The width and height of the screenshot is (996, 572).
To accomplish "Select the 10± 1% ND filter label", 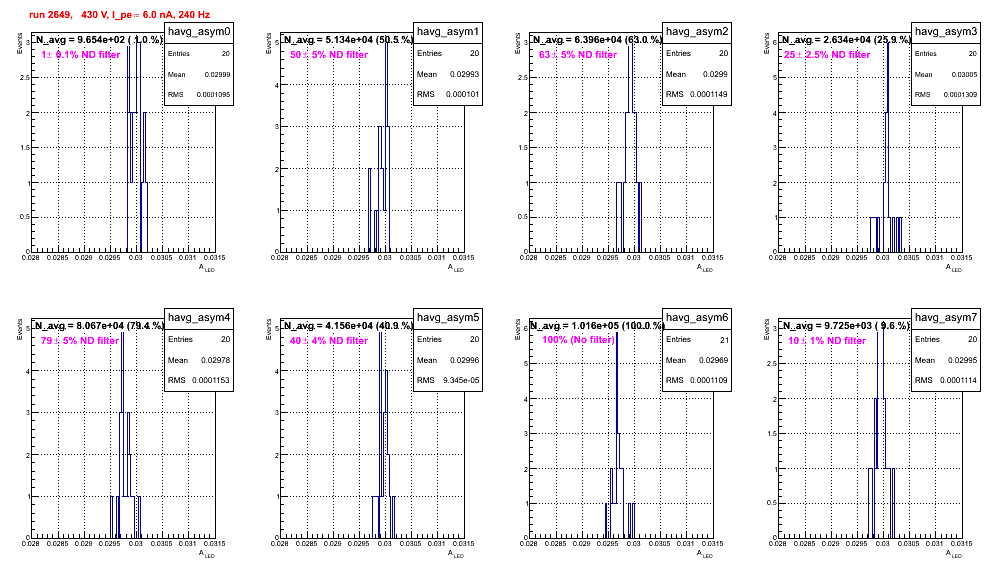I will 827,341.
